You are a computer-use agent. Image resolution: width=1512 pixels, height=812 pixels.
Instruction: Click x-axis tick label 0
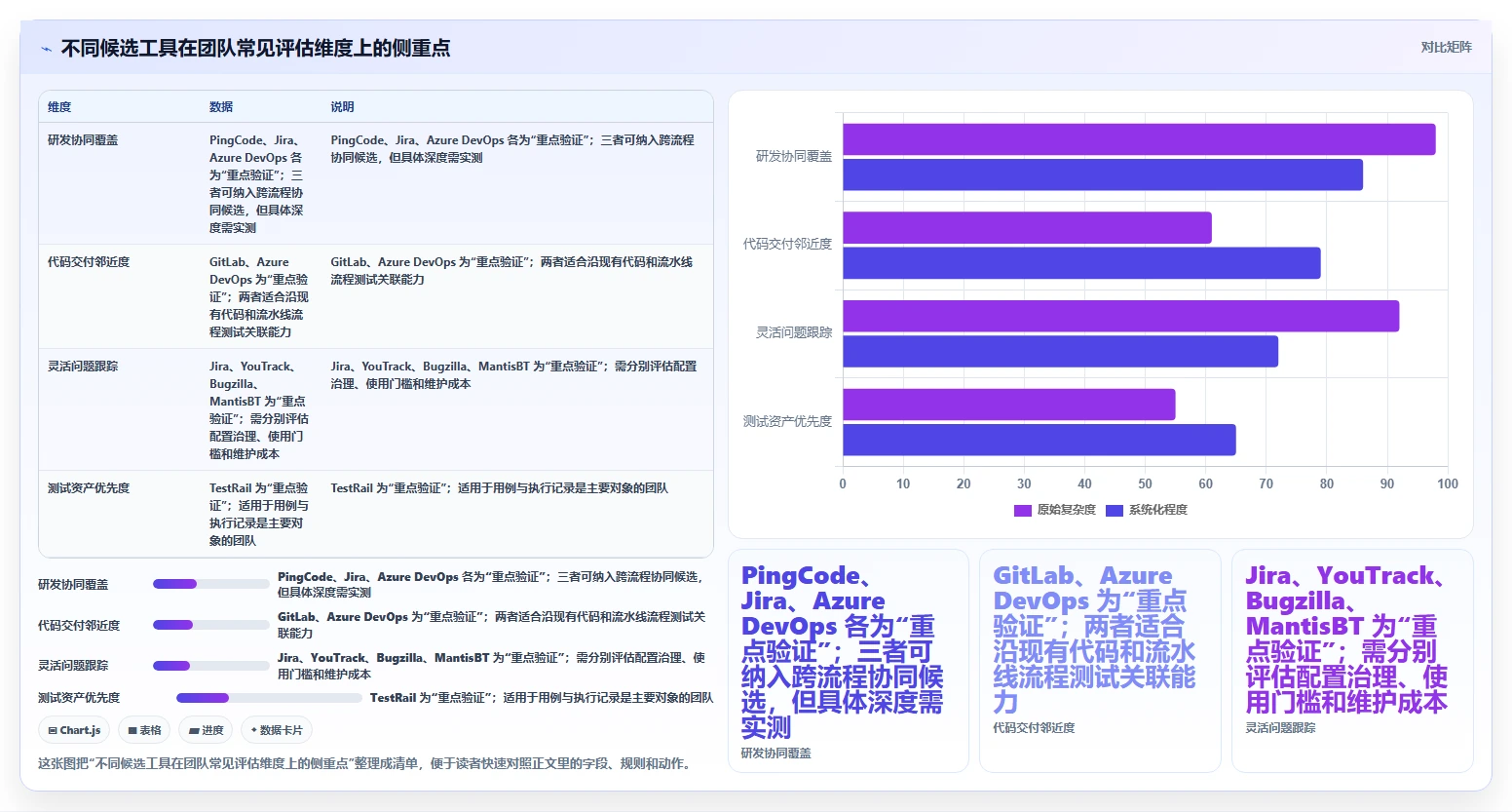843,483
